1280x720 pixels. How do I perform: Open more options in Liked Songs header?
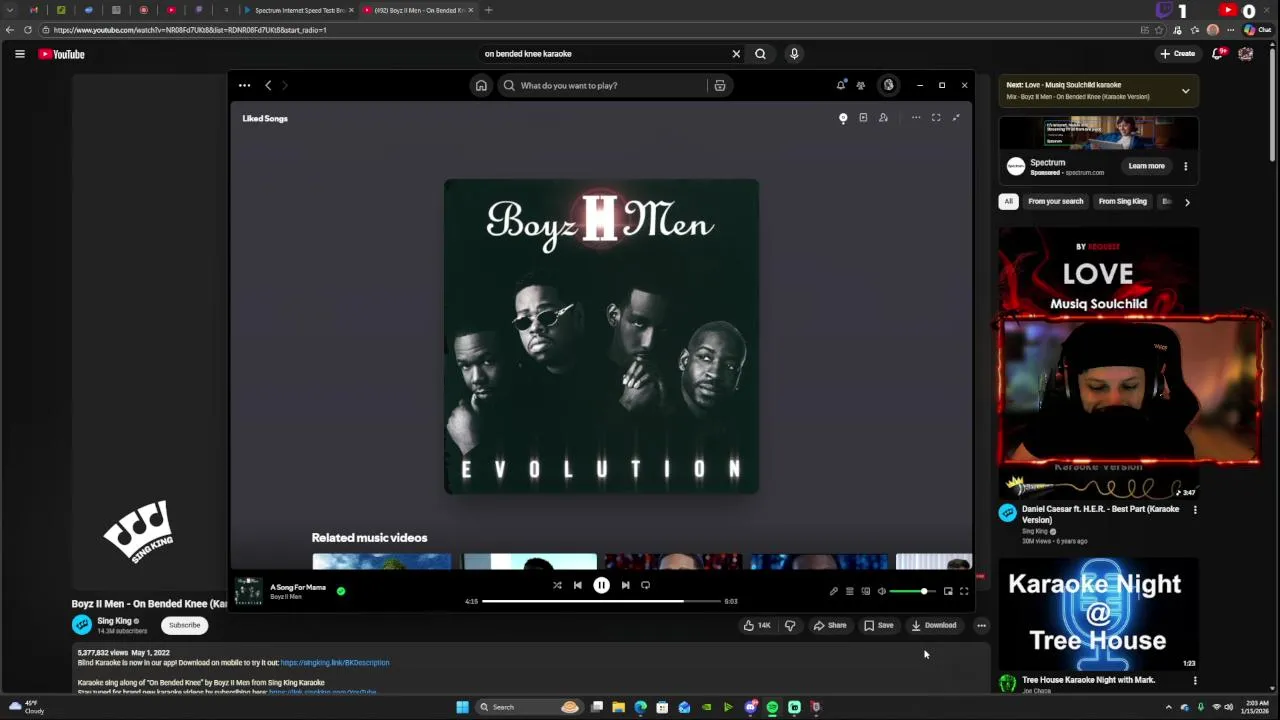[x=916, y=118]
